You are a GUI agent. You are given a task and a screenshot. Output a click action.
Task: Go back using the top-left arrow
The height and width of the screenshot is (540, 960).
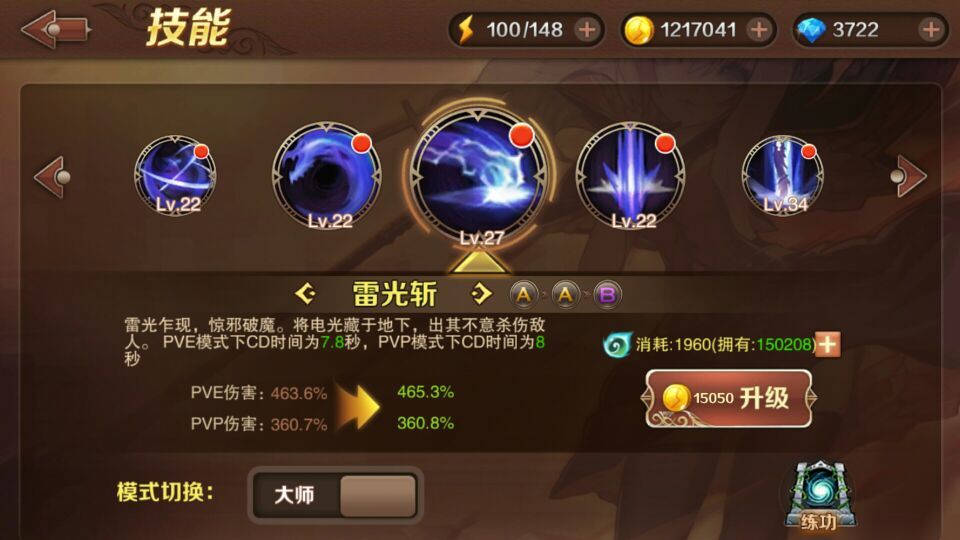coord(56,29)
